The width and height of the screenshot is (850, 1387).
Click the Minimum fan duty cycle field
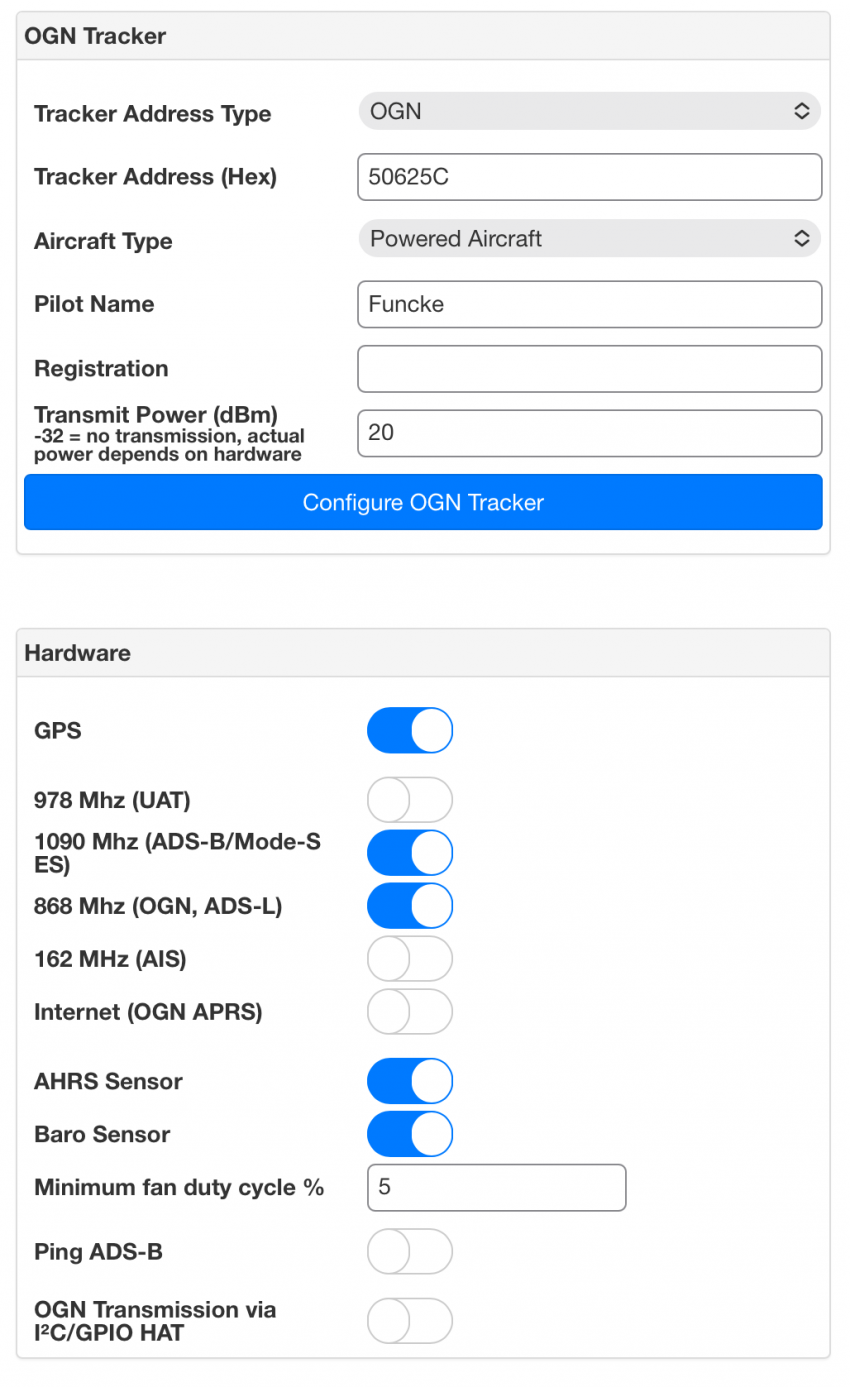tap(496, 1188)
